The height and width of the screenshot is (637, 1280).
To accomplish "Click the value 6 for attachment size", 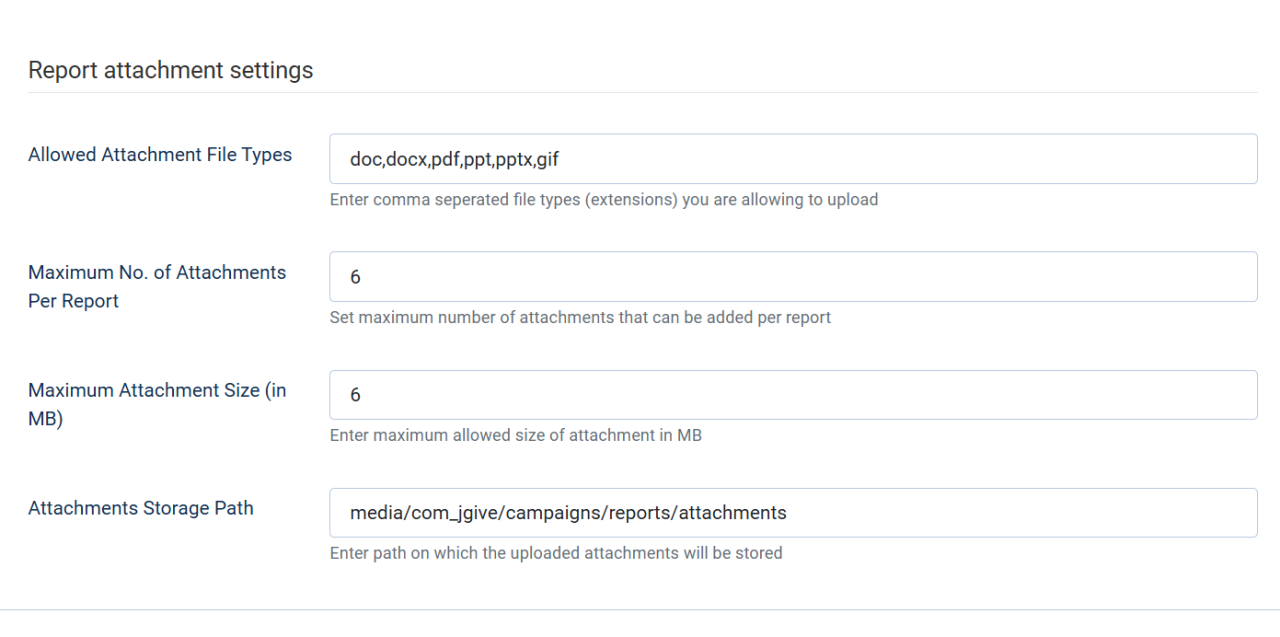I will click(x=355, y=395).
